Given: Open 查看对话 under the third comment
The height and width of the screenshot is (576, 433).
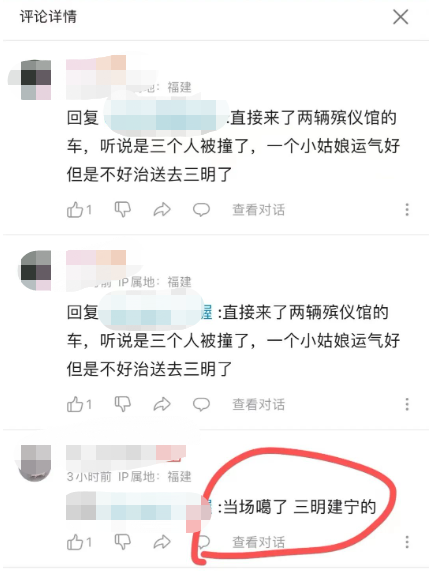Looking at the screenshot, I should 259,542.
